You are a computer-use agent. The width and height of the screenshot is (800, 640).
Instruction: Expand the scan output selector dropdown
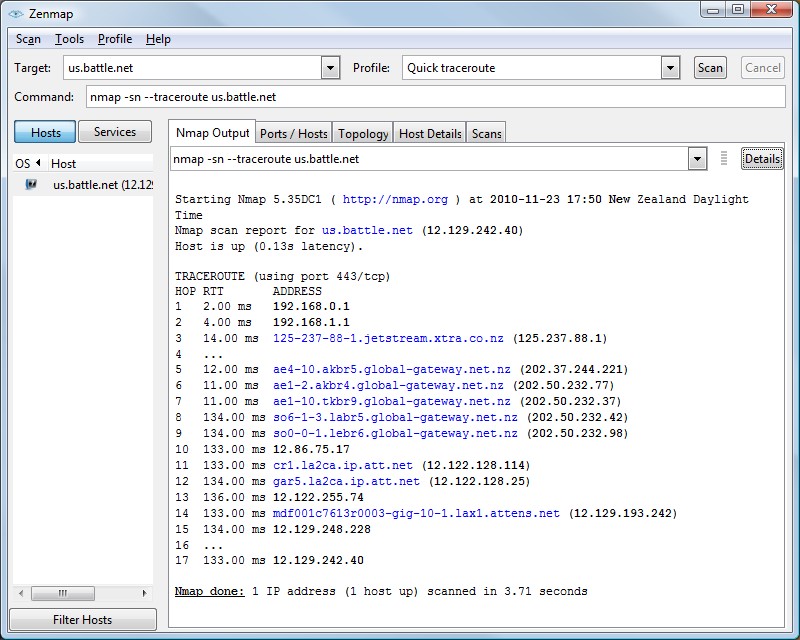pyautogui.click(x=697, y=159)
